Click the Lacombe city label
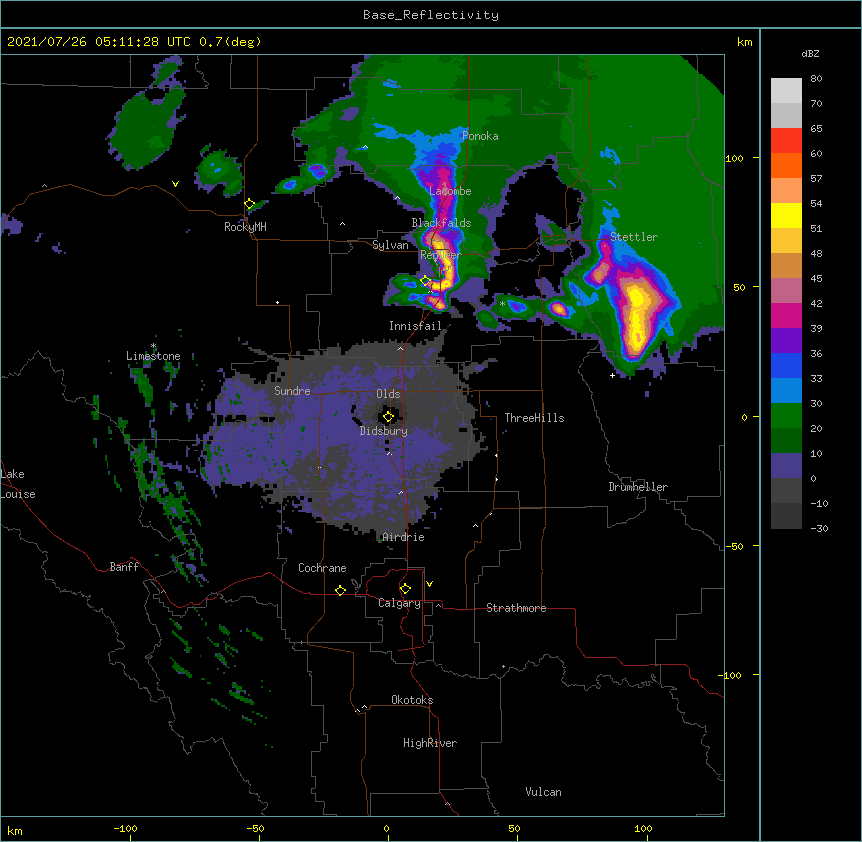 450,191
